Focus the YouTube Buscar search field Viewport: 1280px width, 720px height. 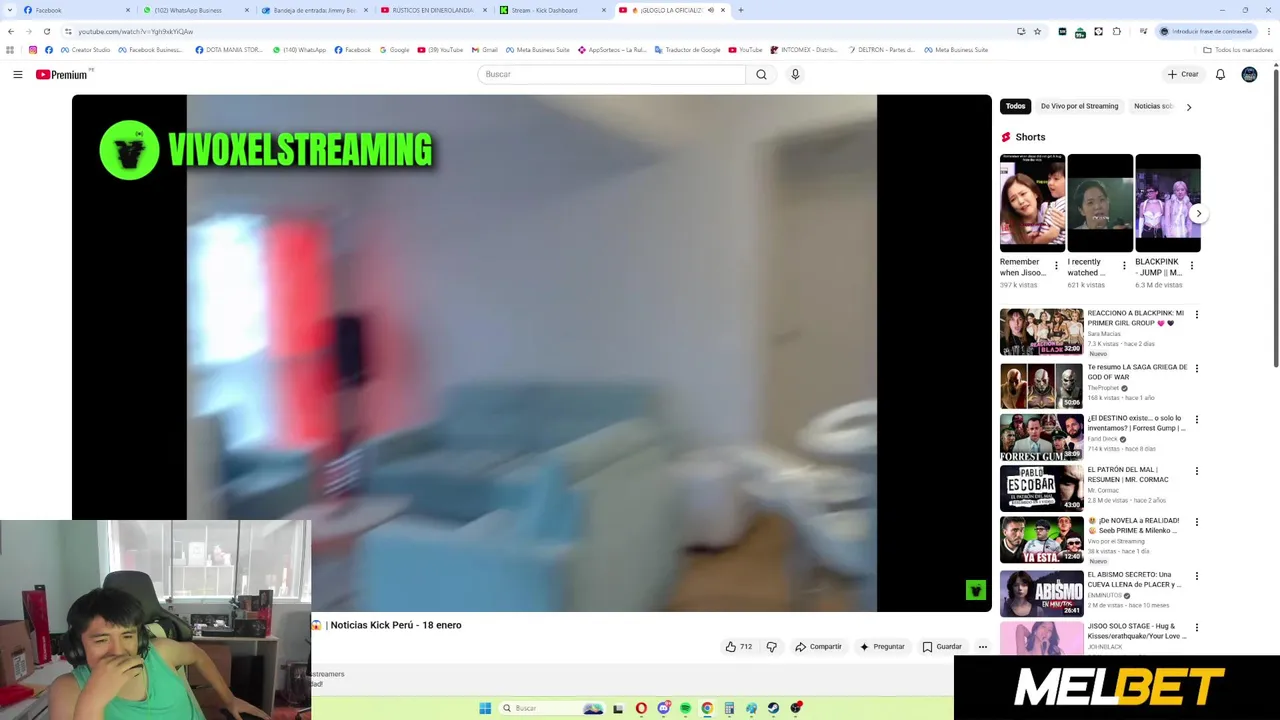click(x=611, y=74)
